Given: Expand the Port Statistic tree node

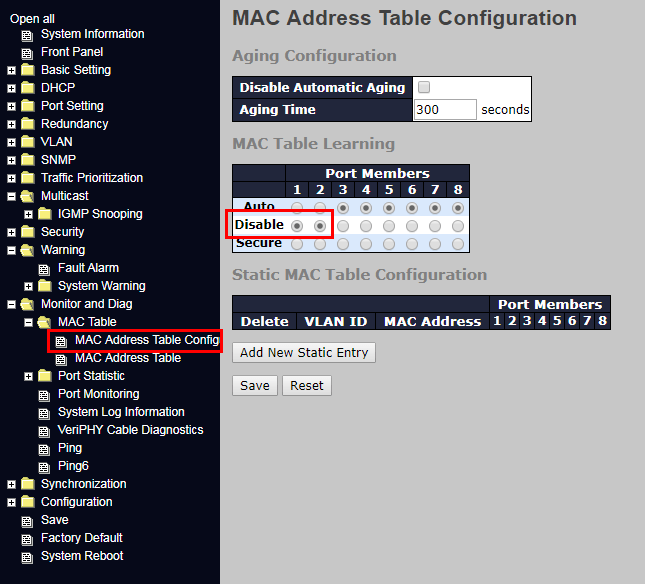Looking at the screenshot, I should (28, 376).
